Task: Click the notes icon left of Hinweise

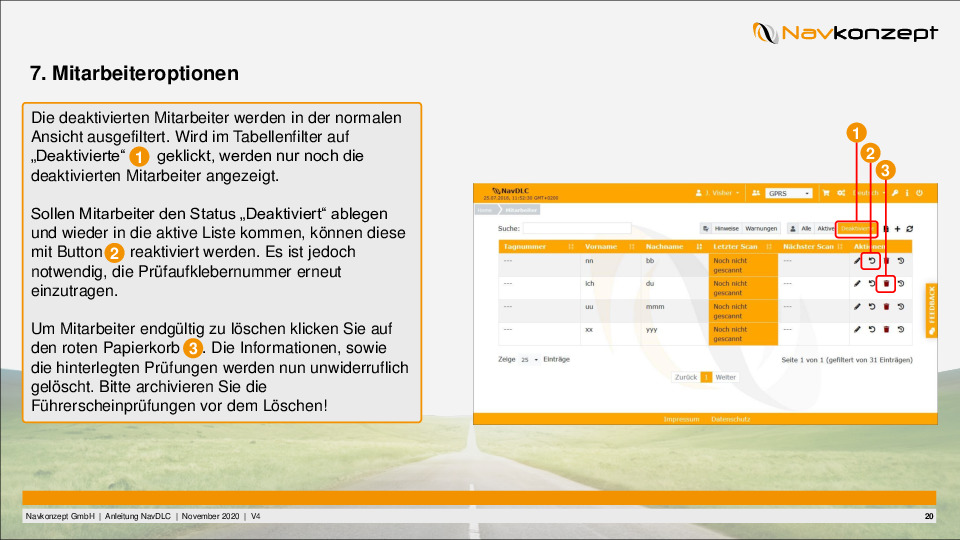Action: [706, 228]
